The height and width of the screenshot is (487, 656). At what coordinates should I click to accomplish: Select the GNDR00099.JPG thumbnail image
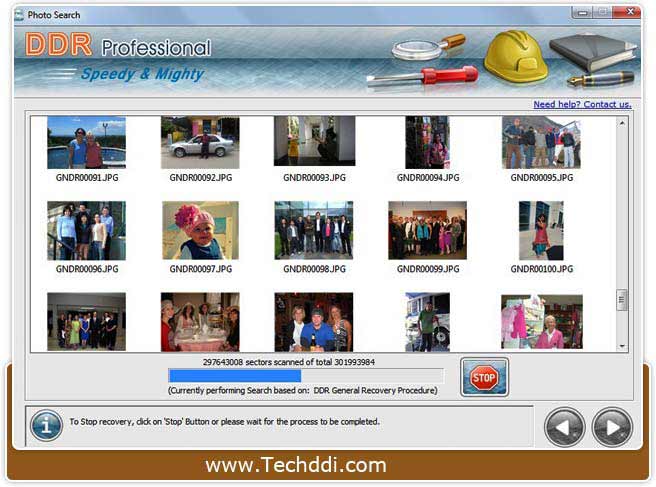(428, 231)
